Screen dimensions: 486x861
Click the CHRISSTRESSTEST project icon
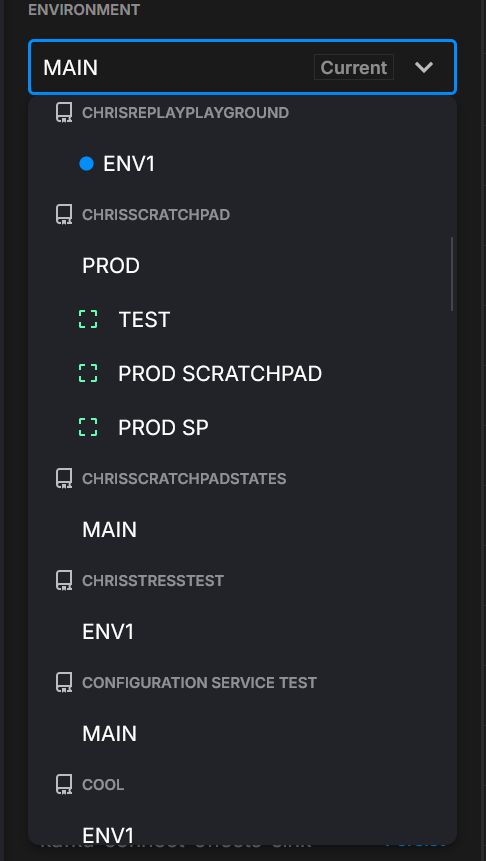coord(64,580)
